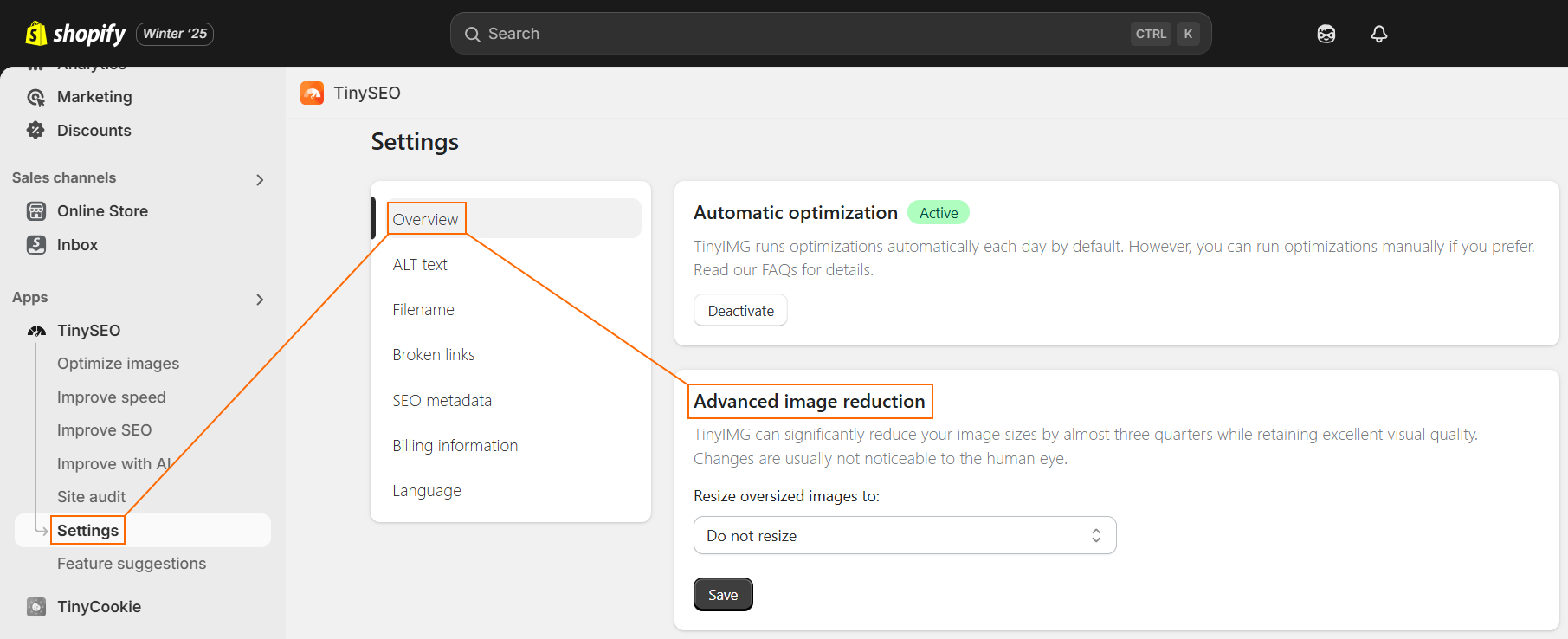Viewport: 1568px width, 639px height.
Task: Switch to Broken links settings
Action: 434,355
